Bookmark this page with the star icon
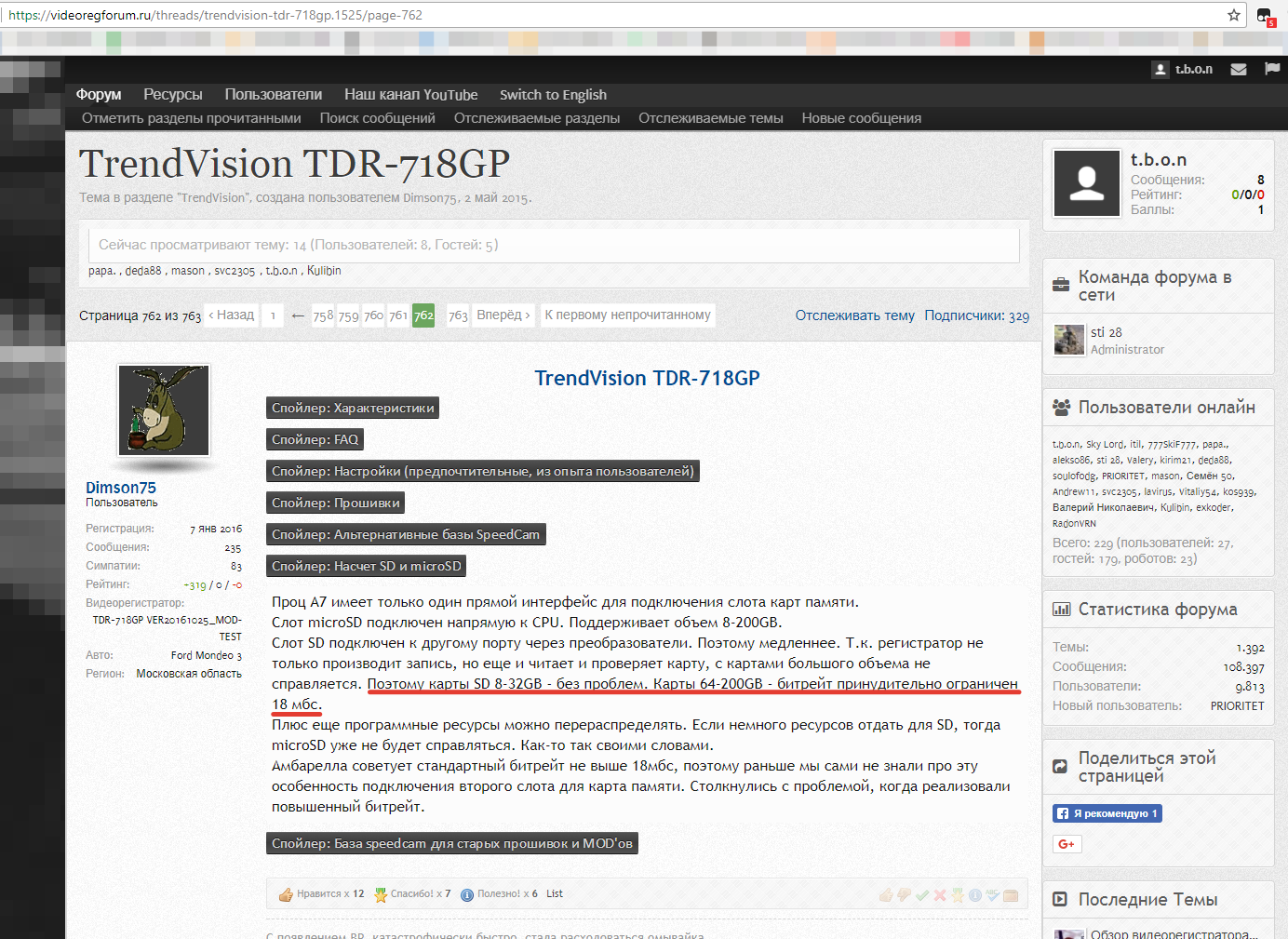The width and height of the screenshot is (1288, 939). click(x=1234, y=15)
